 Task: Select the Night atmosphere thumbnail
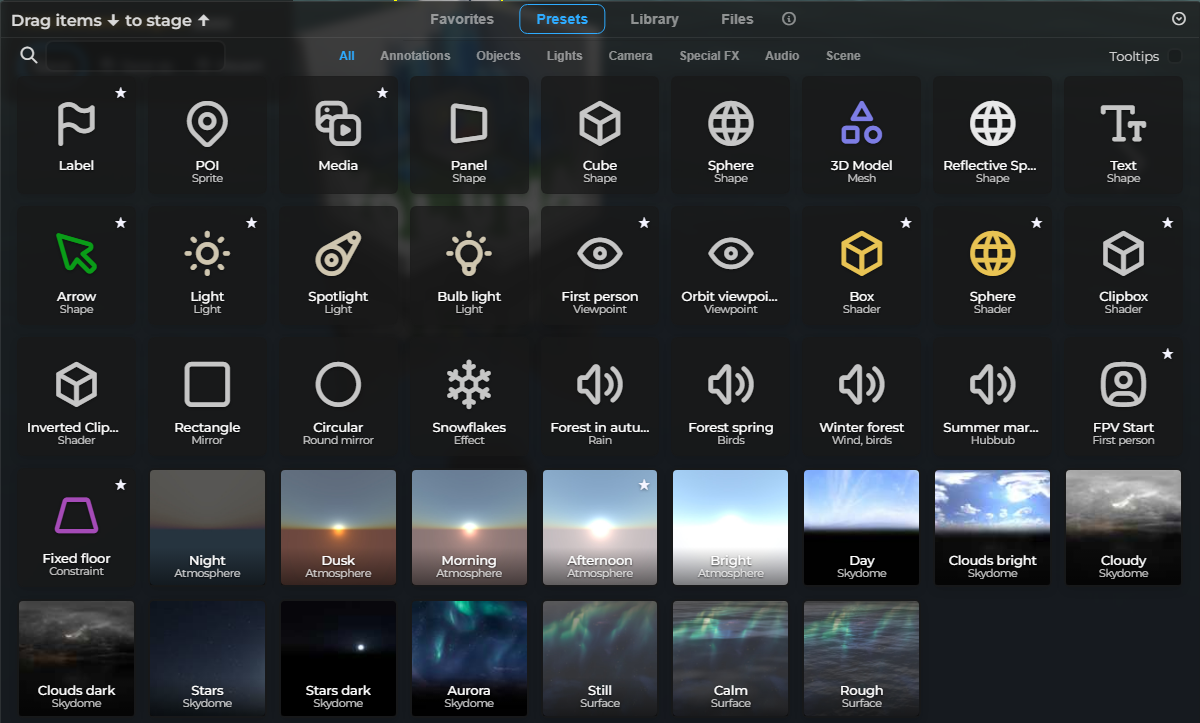point(207,528)
